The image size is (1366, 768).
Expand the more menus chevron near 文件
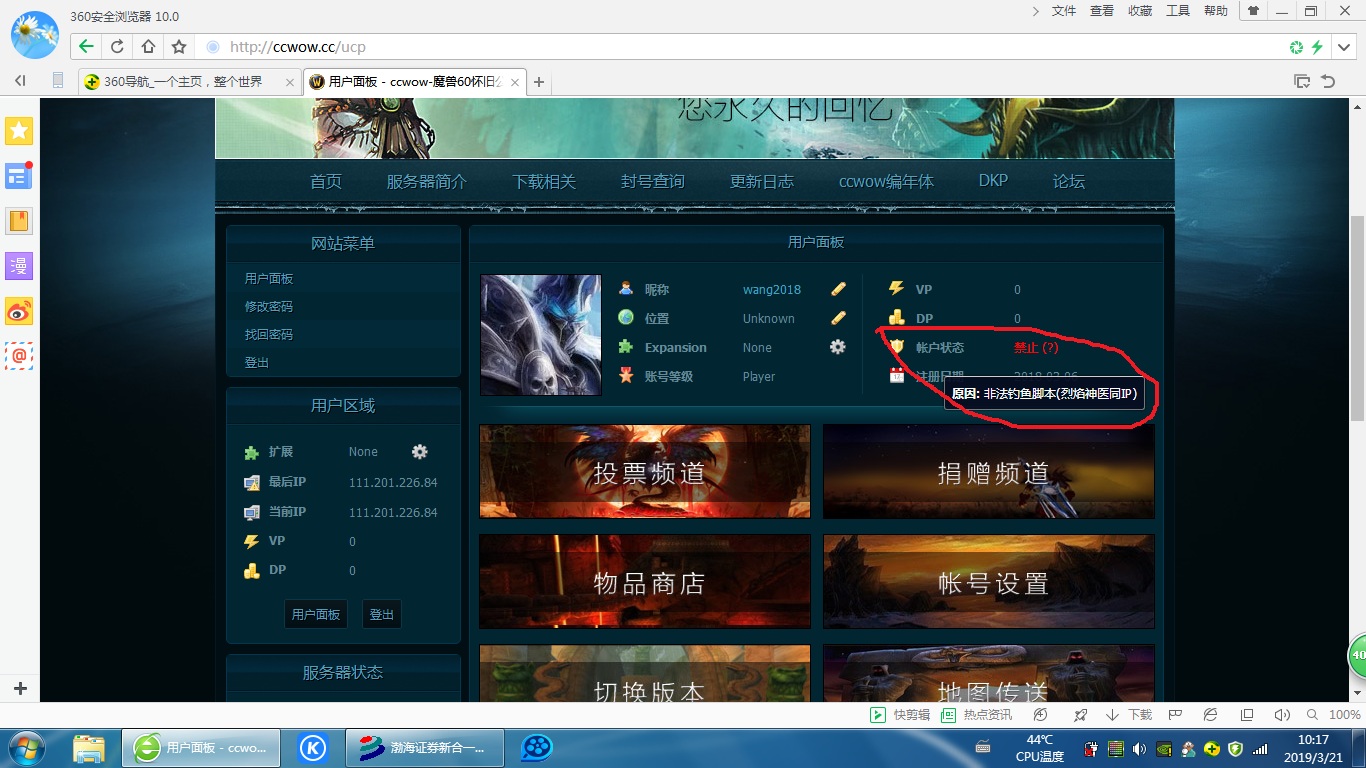click(x=1036, y=11)
